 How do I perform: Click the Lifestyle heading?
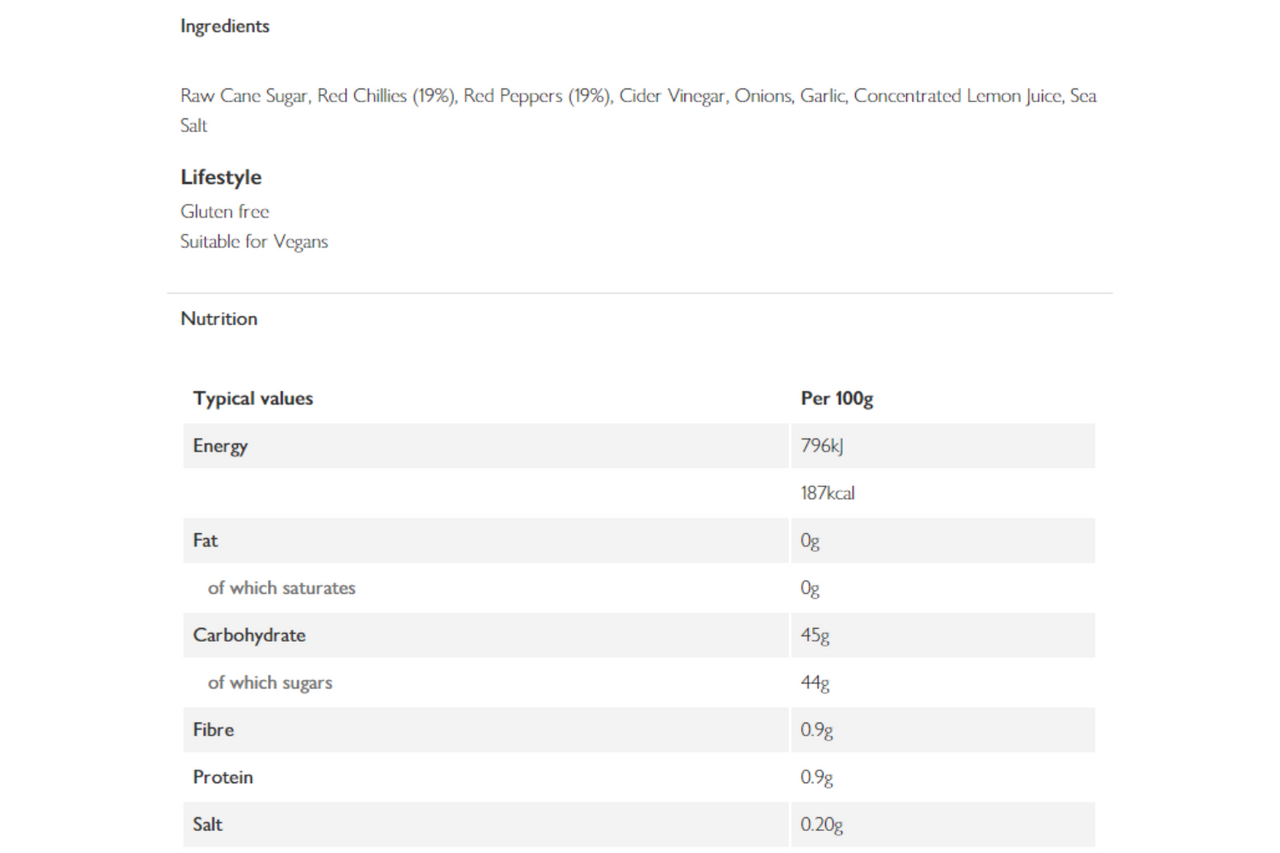pyautogui.click(x=221, y=177)
